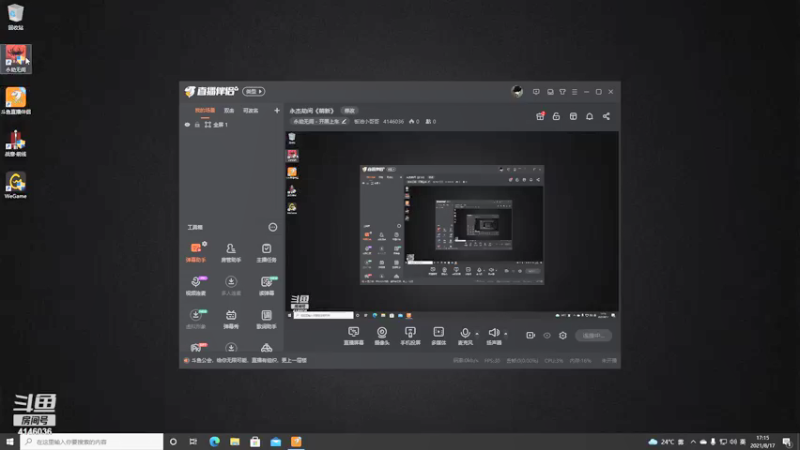Open the 弹幕助手 danmaku assistant tool
The image size is (800, 450).
click(x=195, y=253)
